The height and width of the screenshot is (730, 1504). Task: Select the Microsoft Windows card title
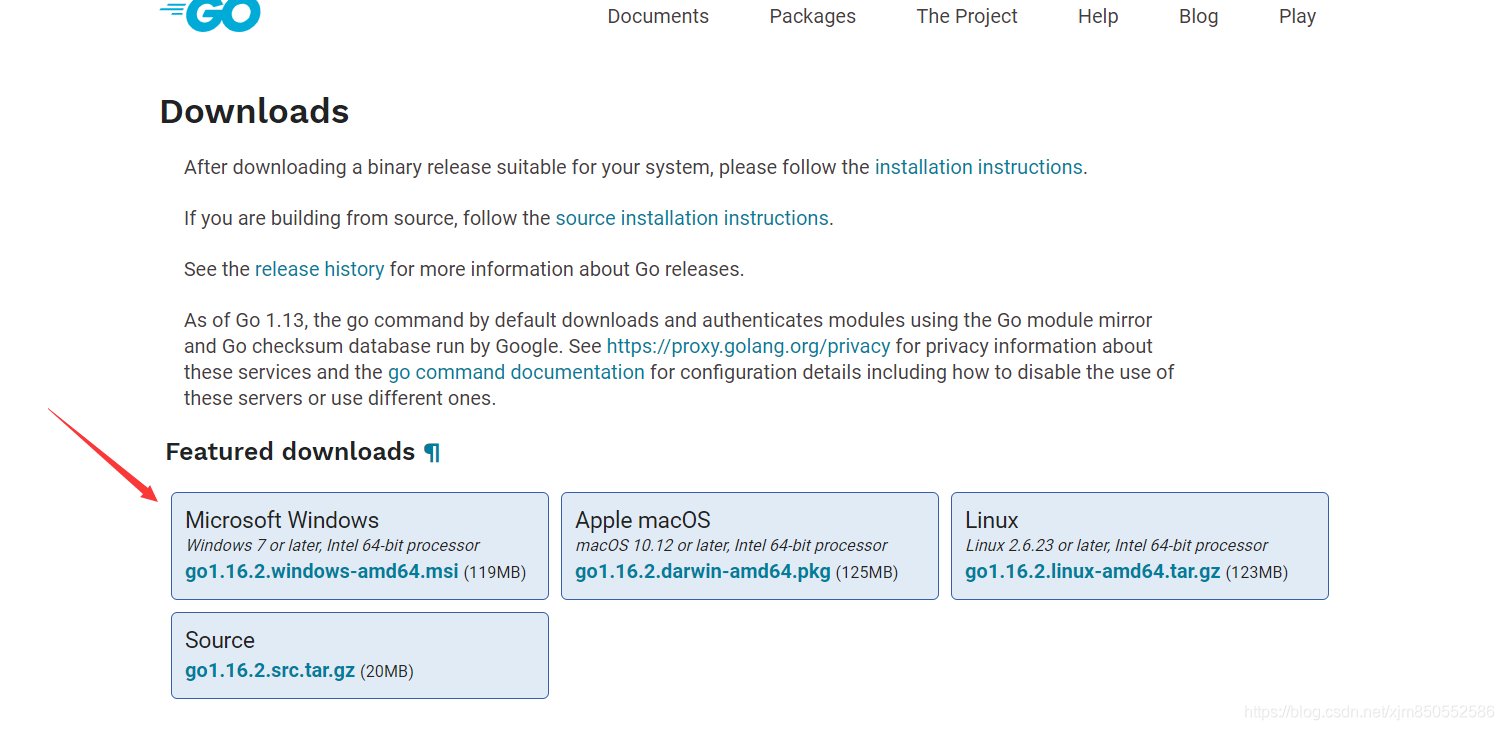282,520
